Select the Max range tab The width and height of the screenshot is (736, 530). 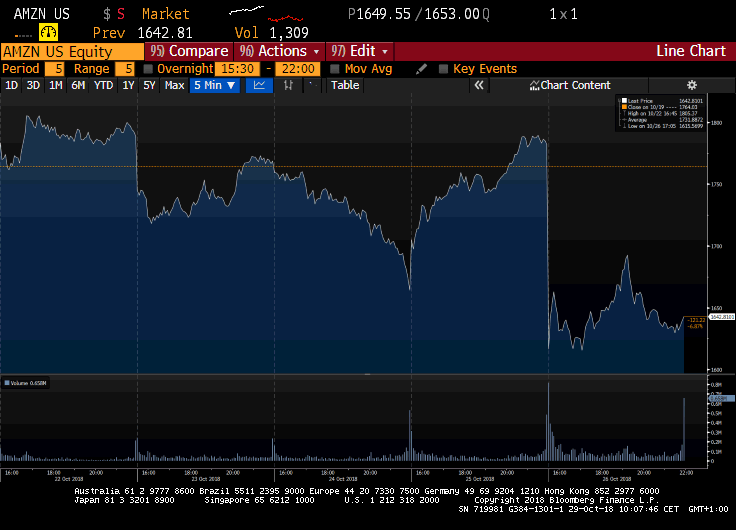coord(174,85)
